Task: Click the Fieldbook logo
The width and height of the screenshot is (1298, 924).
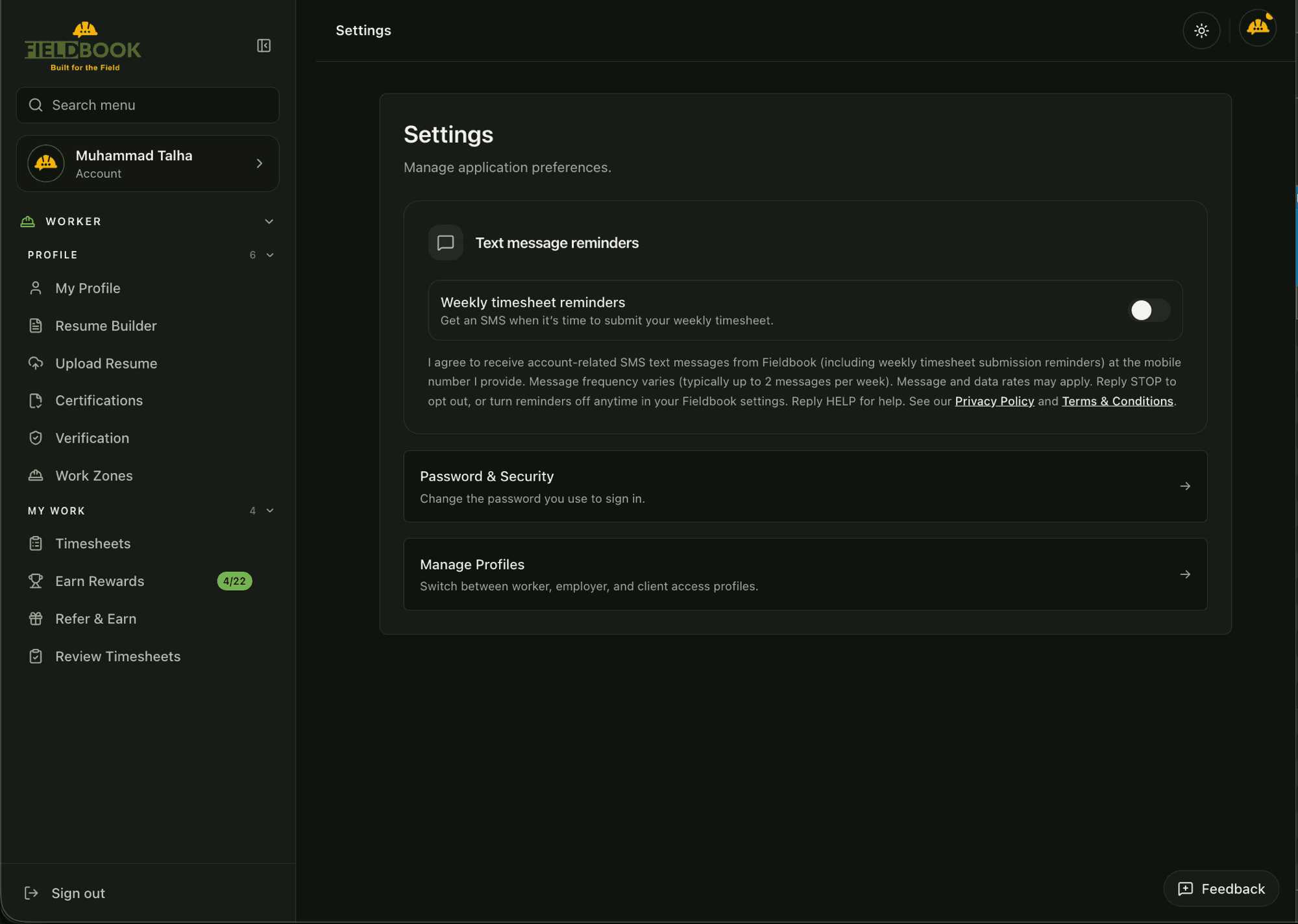Action: [x=83, y=46]
